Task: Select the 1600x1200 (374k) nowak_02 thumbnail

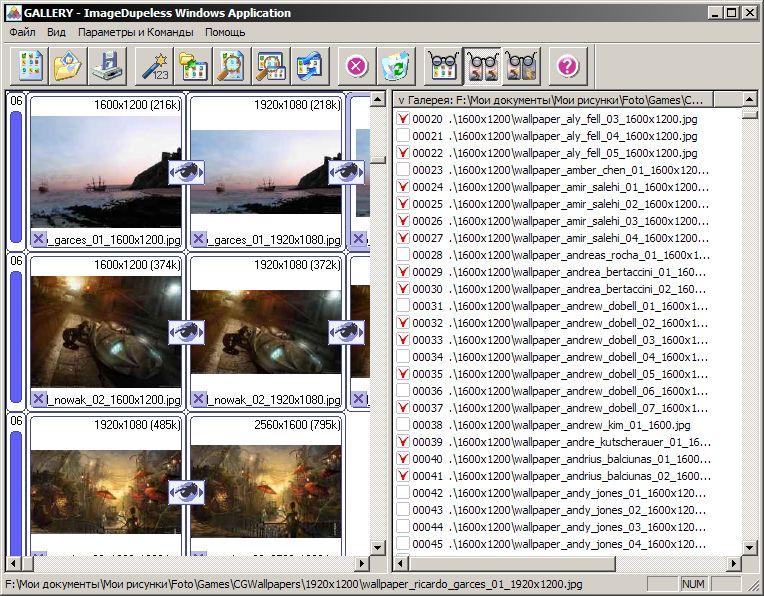Action: [x=106, y=331]
